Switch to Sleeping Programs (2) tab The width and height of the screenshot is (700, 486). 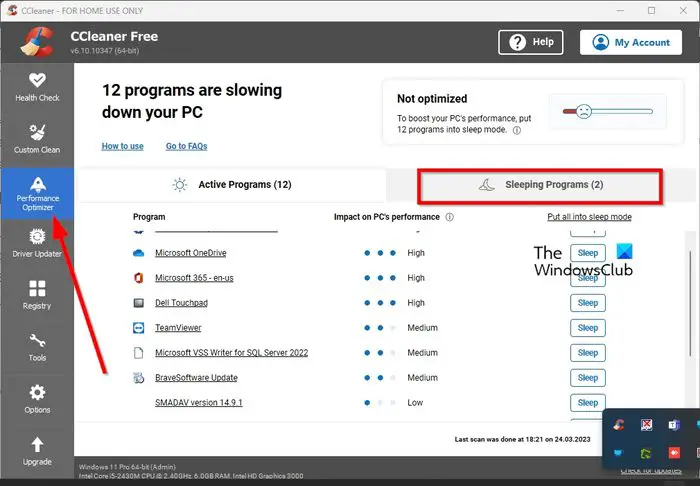point(540,185)
